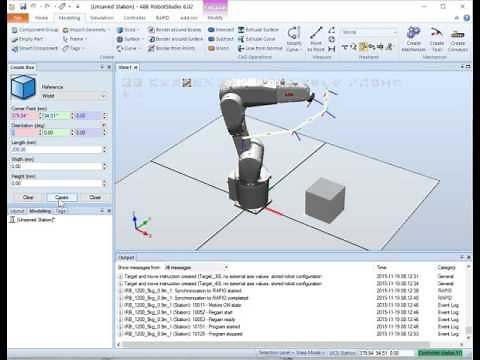Screen dimensions: 480x360
Task: Click the Controller status indicator
Action: [x=440, y=353]
